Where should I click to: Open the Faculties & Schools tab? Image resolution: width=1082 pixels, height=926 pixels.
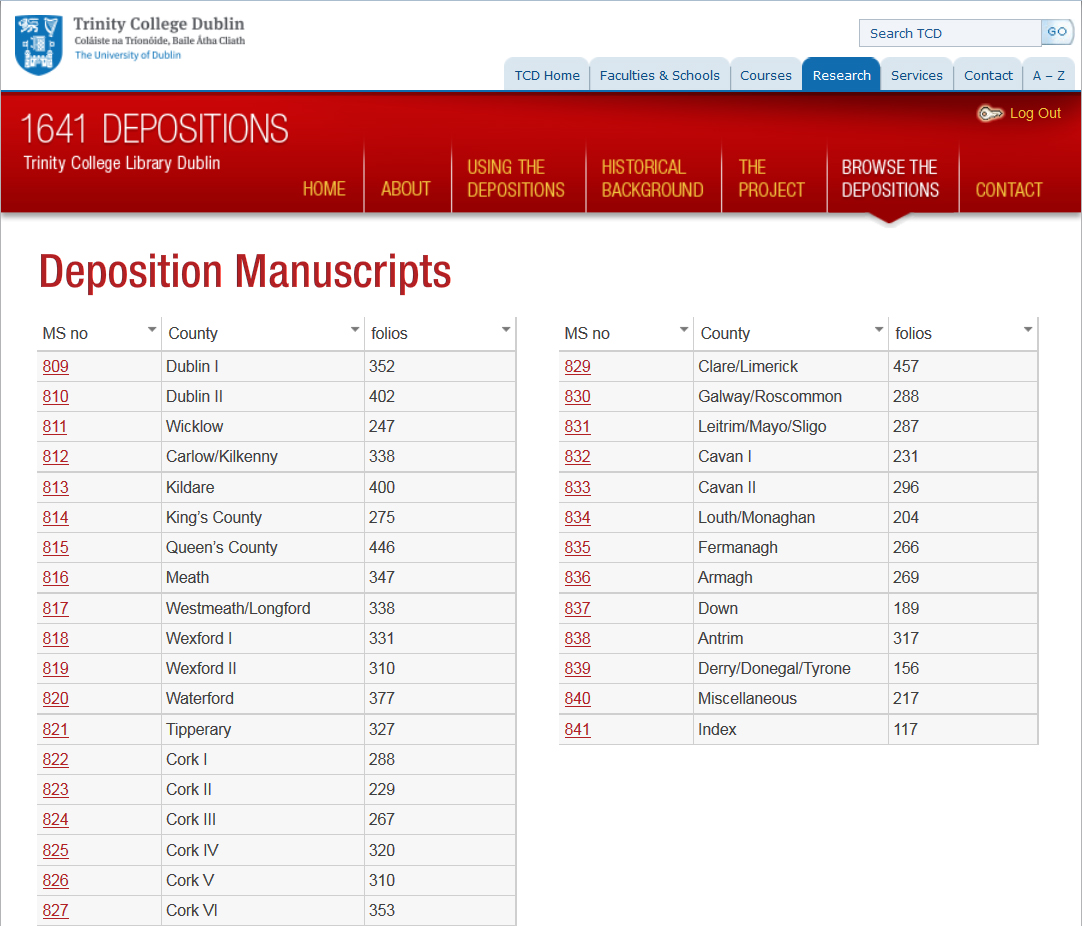(x=659, y=75)
